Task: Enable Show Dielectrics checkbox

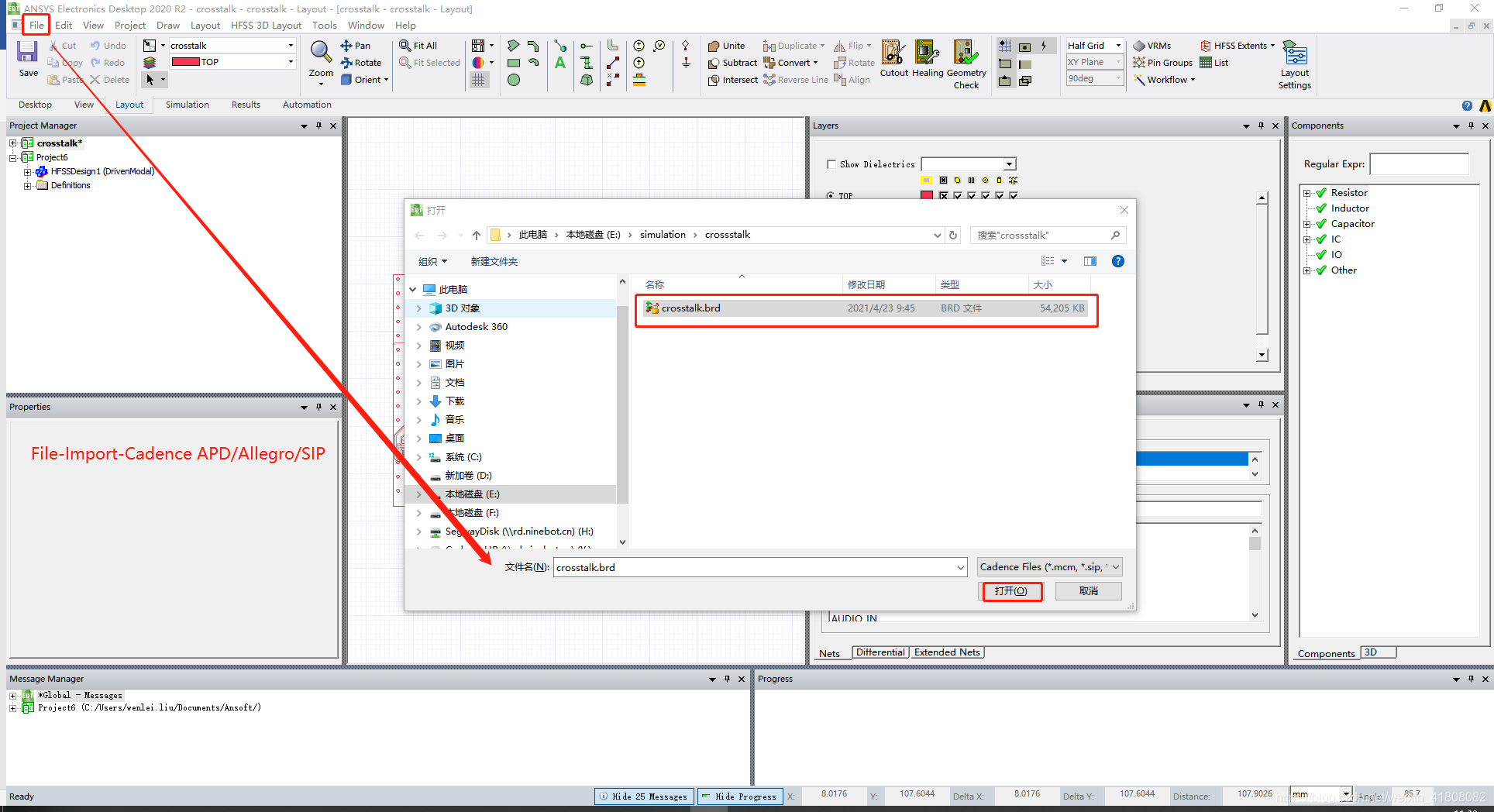Action: coord(831,164)
